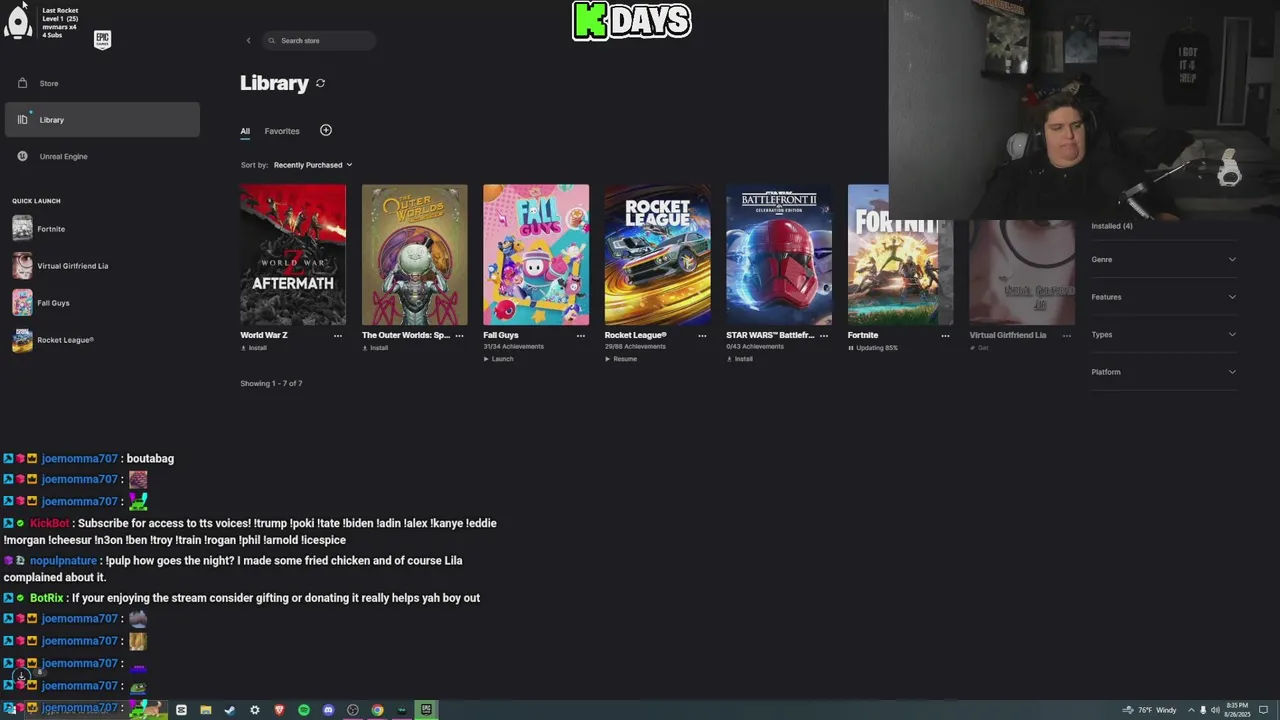The image size is (1280, 720).
Task: Expand the Types filter
Action: (1164, 334)
